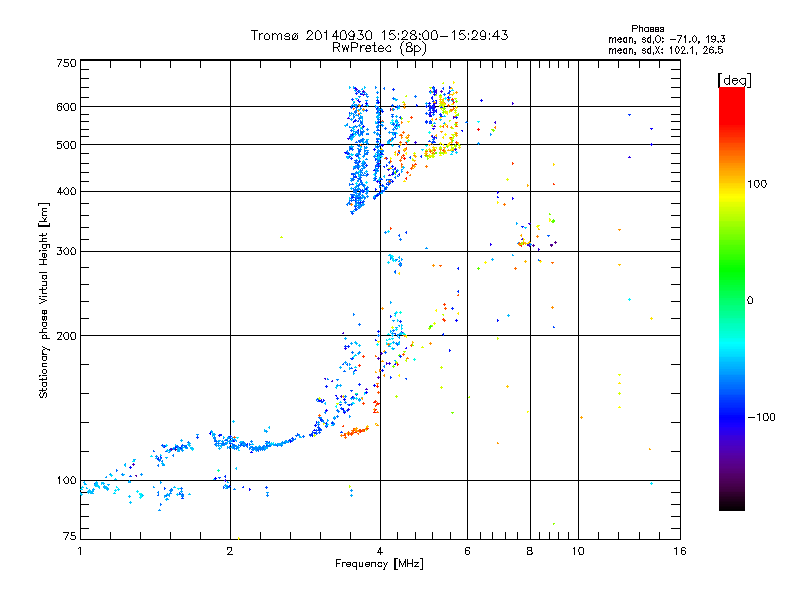
Task: Click the "Frequency [MHz]" axis label
Action: tap(379, 564)
